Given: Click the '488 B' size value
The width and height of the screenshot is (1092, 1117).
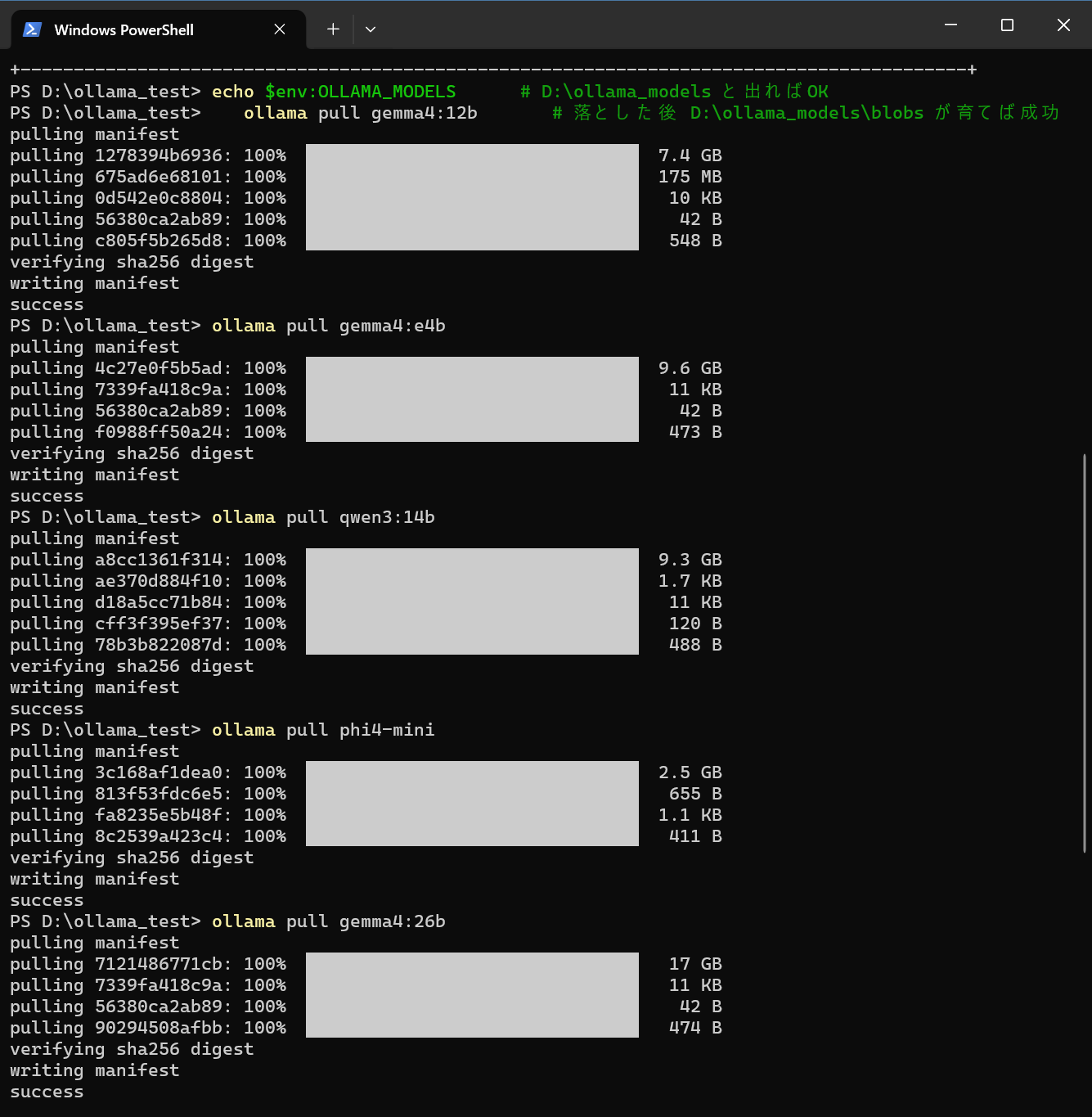Looking at the screenshot, I should coord(695,645).
